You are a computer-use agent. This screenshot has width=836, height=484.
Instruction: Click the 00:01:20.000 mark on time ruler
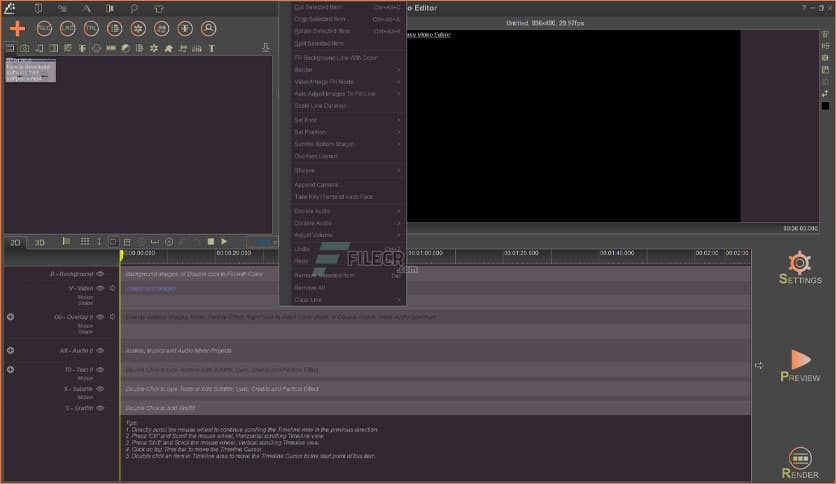click(x=521, y=253)
